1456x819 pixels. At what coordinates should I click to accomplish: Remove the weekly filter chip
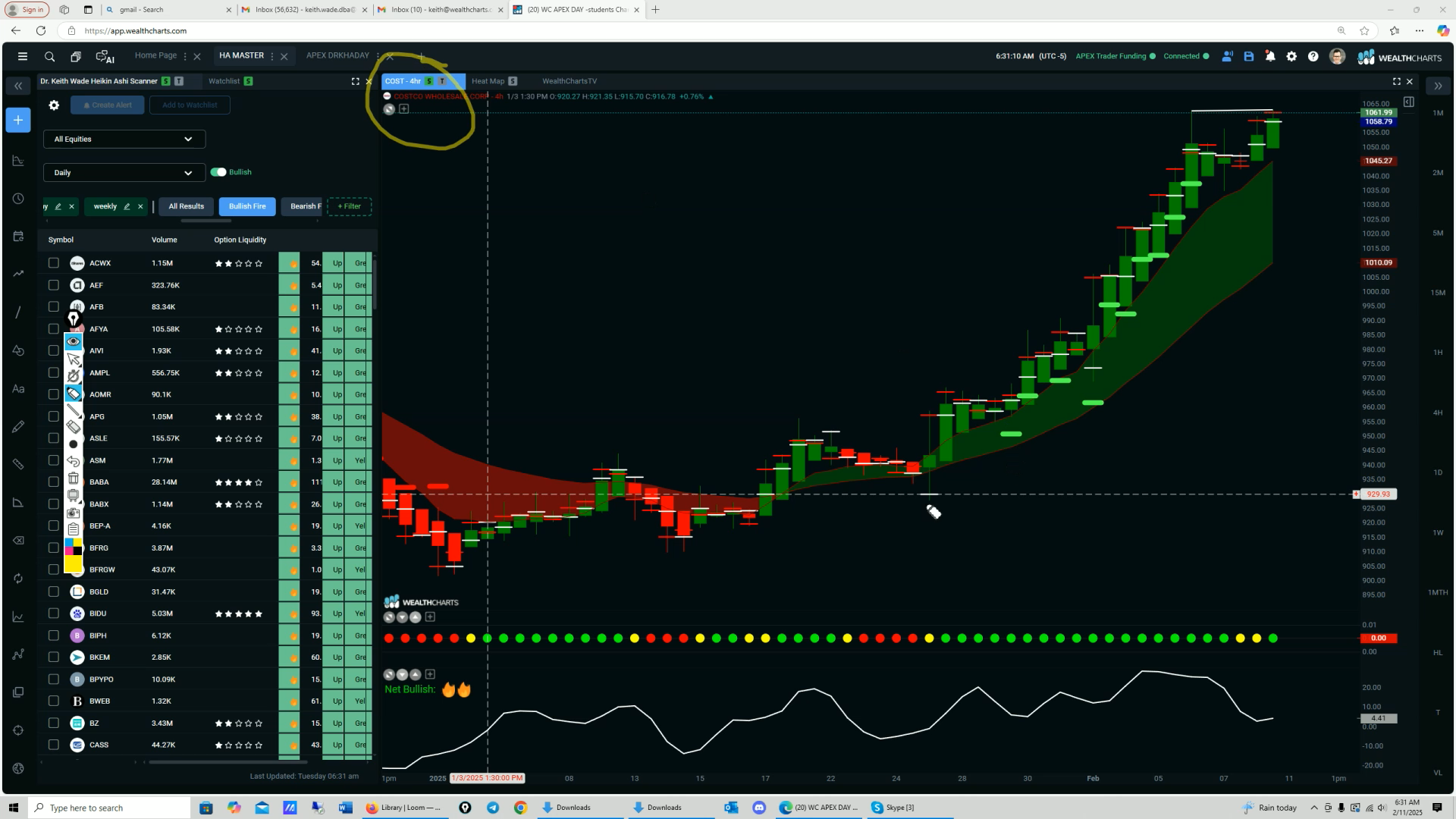point(140,206)
